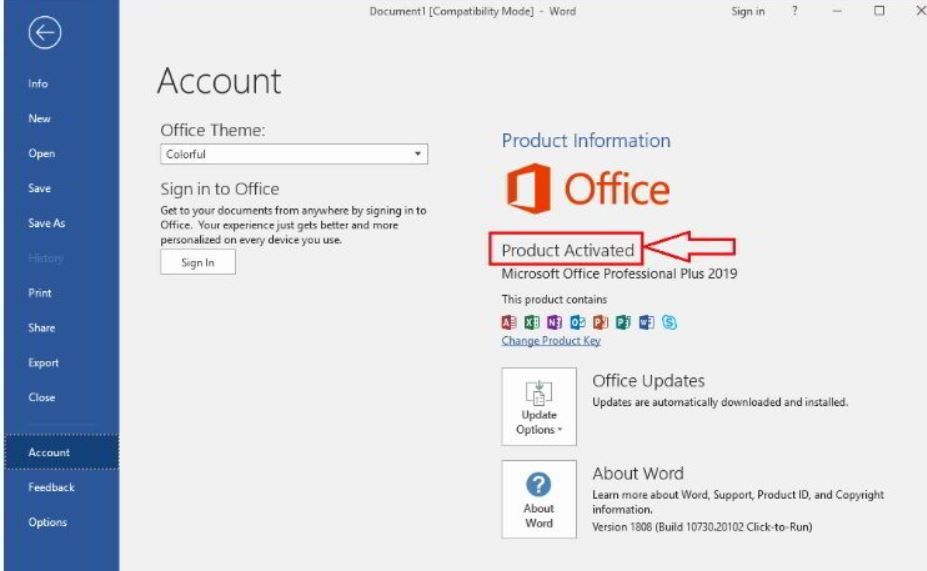Screen dimensions: 927x571
Task: Click the OneNote app icon
Action: 555,322
